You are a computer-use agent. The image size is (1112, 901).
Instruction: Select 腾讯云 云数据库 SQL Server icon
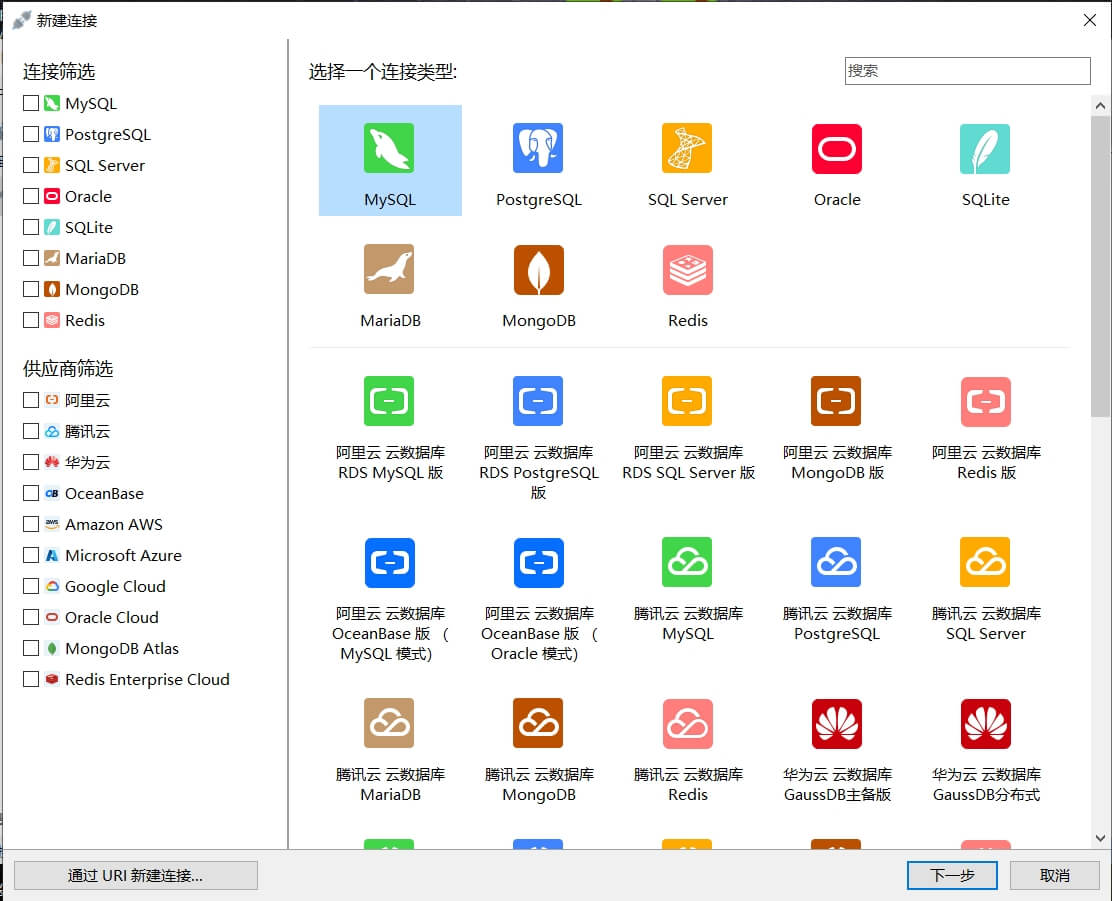(x=985, y=563)
